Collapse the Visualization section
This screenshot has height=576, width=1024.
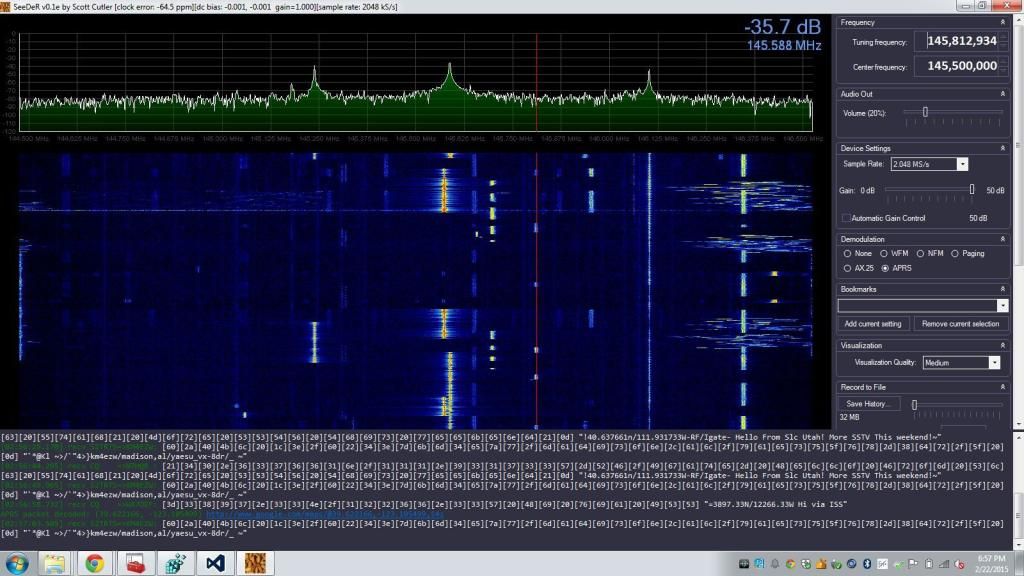[x=1002, y=345]
